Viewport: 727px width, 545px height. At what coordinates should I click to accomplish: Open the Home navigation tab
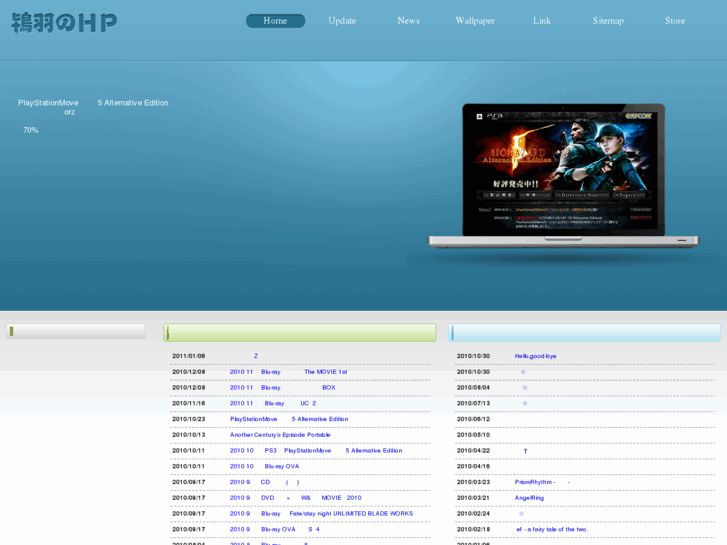coord(275,21)
